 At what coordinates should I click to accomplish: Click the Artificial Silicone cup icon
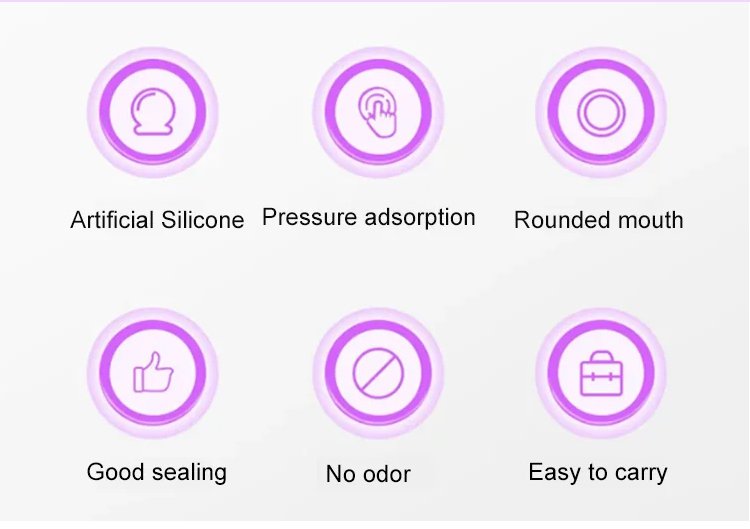click(153, 112)
